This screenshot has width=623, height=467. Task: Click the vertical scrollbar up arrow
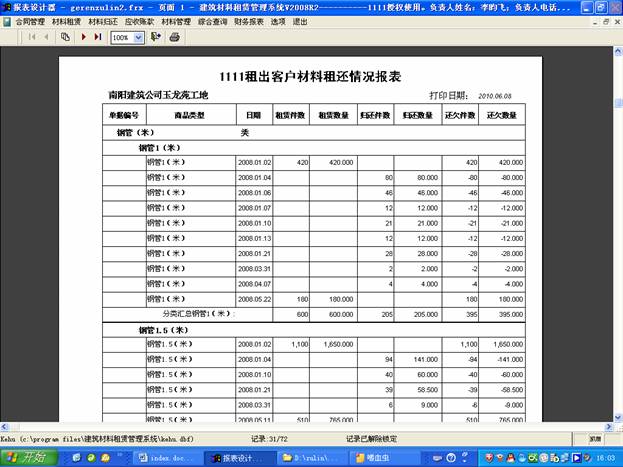616,53
